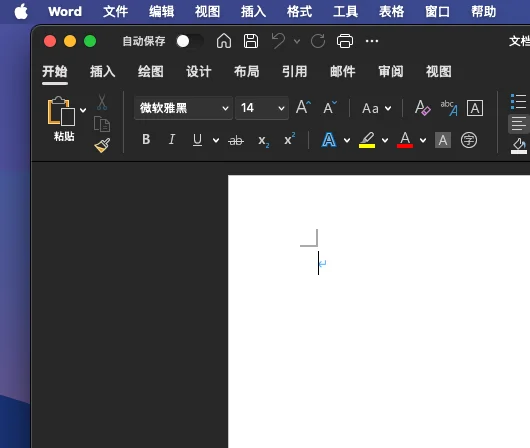Switch to the 插入 ribbon tab
This screenshot has height=448, width=530.
102,72
